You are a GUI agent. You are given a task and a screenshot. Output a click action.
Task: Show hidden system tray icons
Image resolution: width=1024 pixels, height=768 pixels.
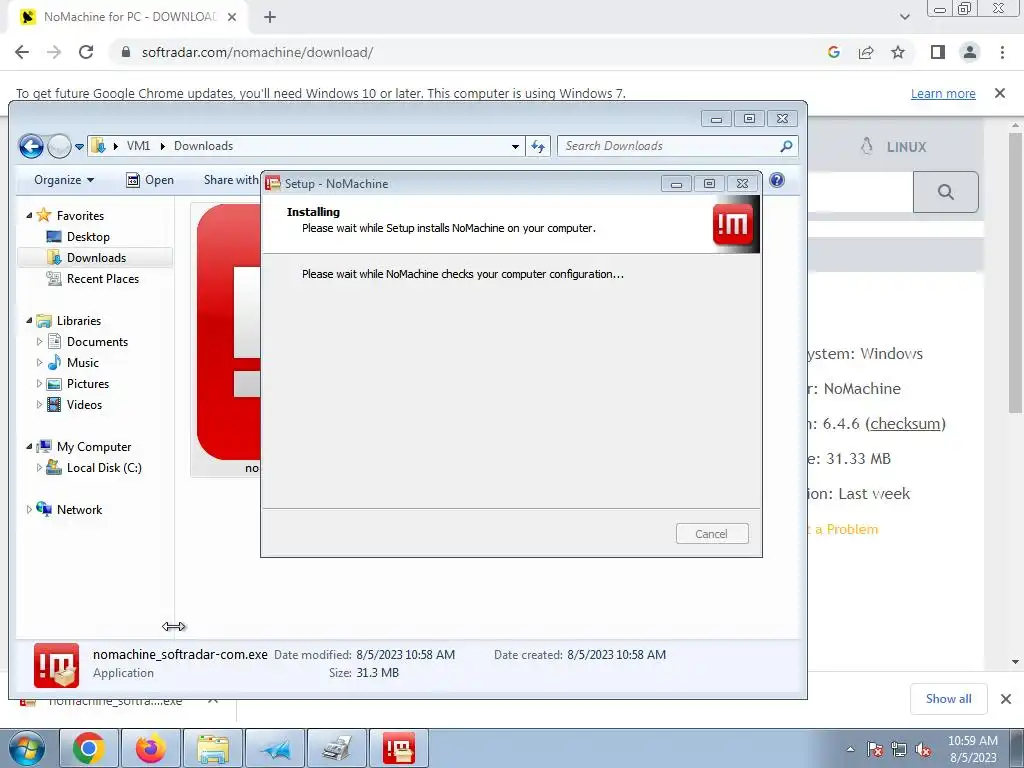click(x=850, y=749)
